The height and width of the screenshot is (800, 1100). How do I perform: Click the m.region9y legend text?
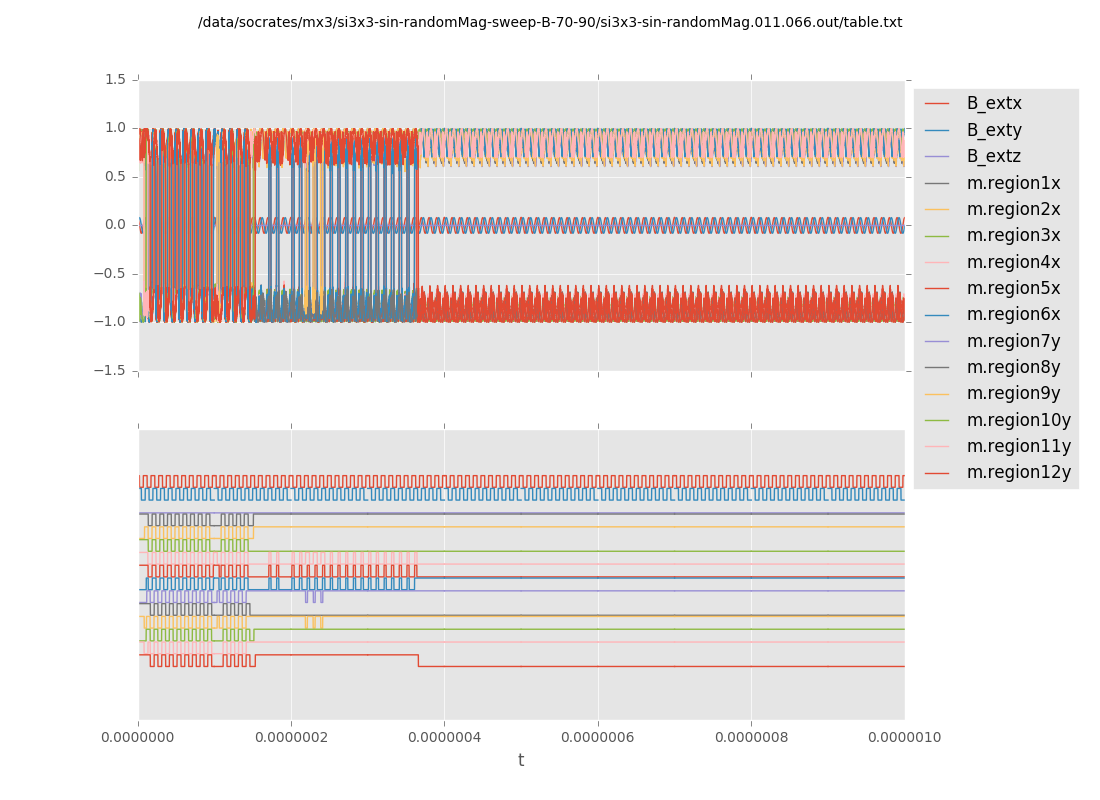point(1013,393)
